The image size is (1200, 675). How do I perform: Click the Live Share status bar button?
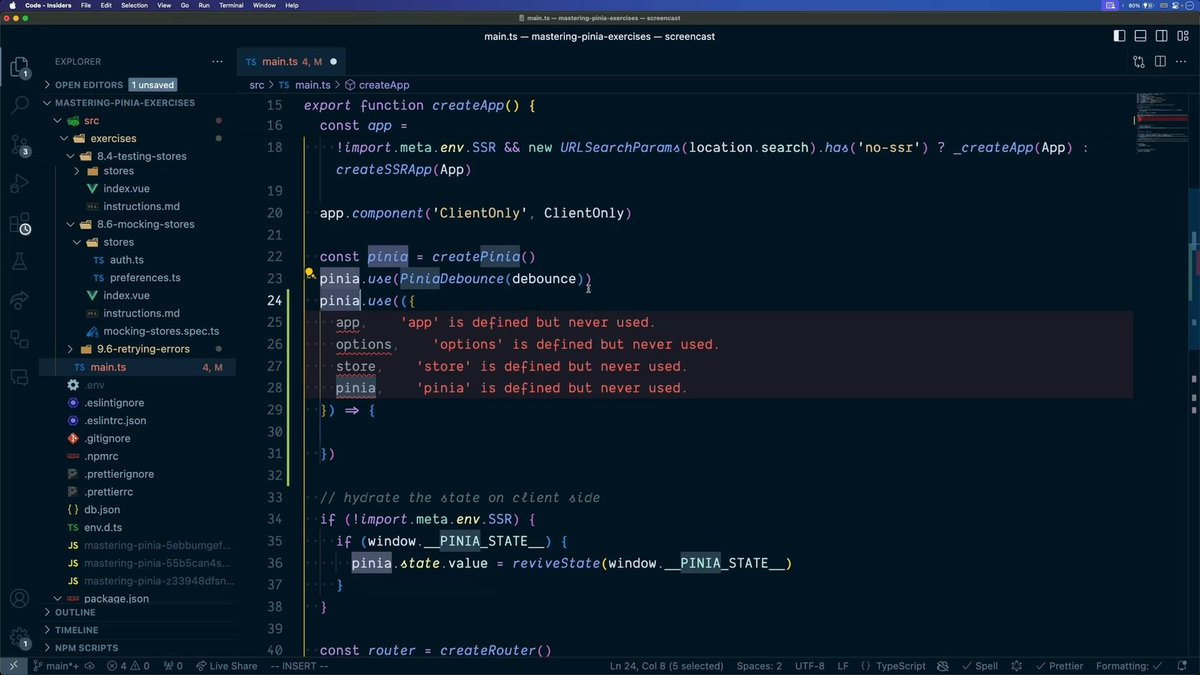[225, 666]
